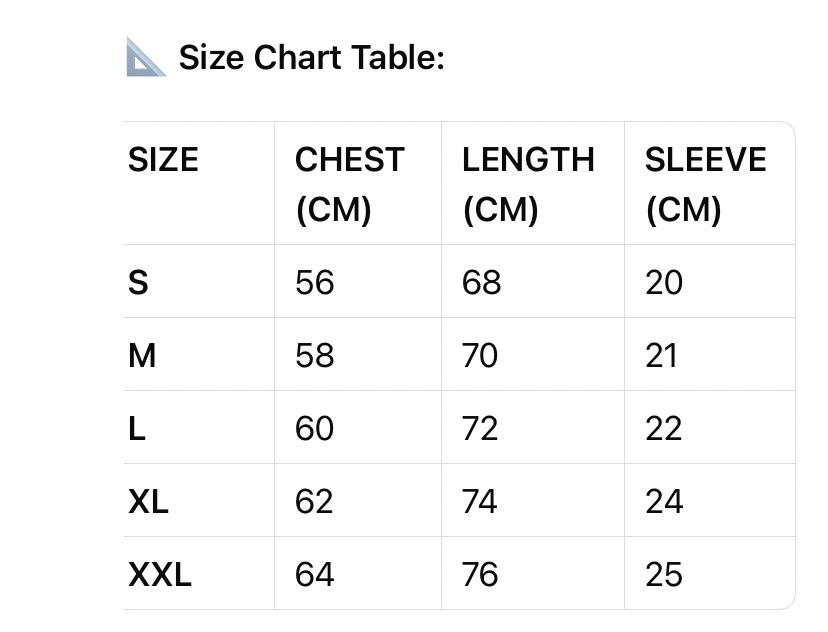Screen dimensions: 828x632
Task: Select the sleeve value 22 cell
Action: (x=664, y=429)
